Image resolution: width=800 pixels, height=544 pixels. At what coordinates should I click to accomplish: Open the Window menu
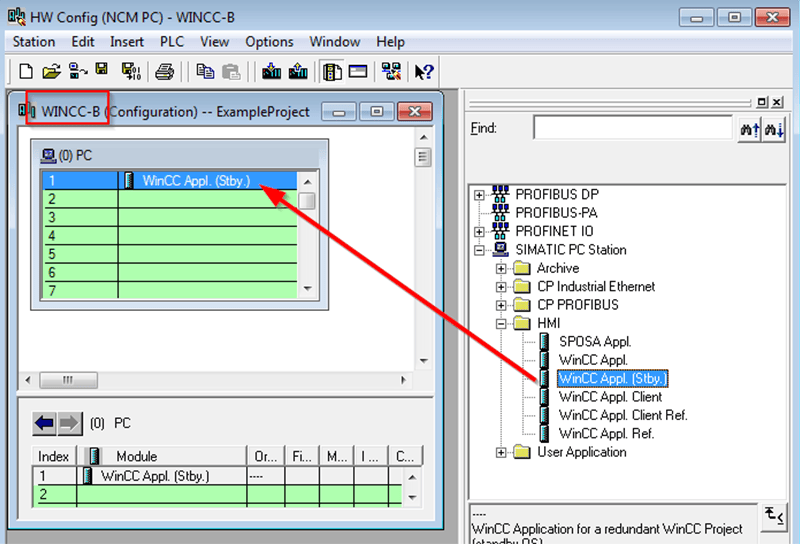pyautogui.click(x=335, y=42)
